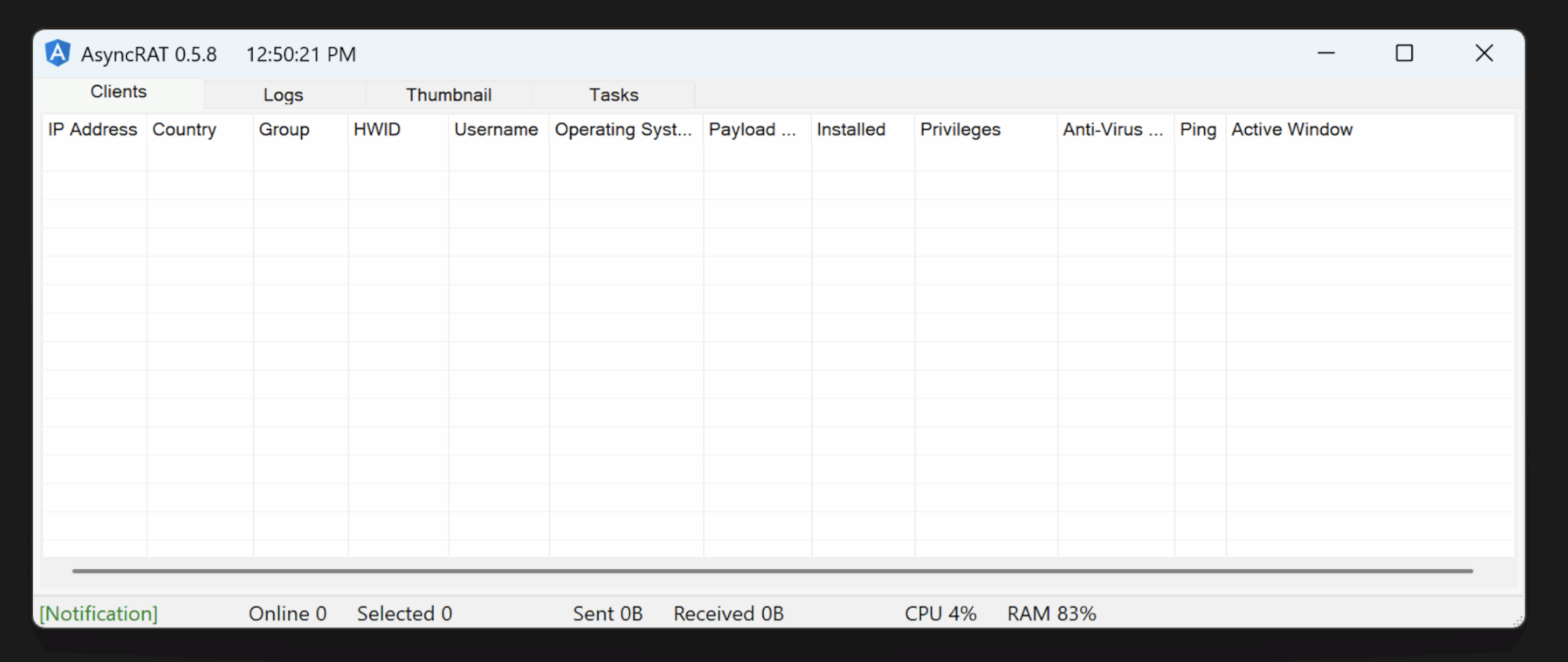
Task: Switch to the Logs tab
Action: click(283, 94)
